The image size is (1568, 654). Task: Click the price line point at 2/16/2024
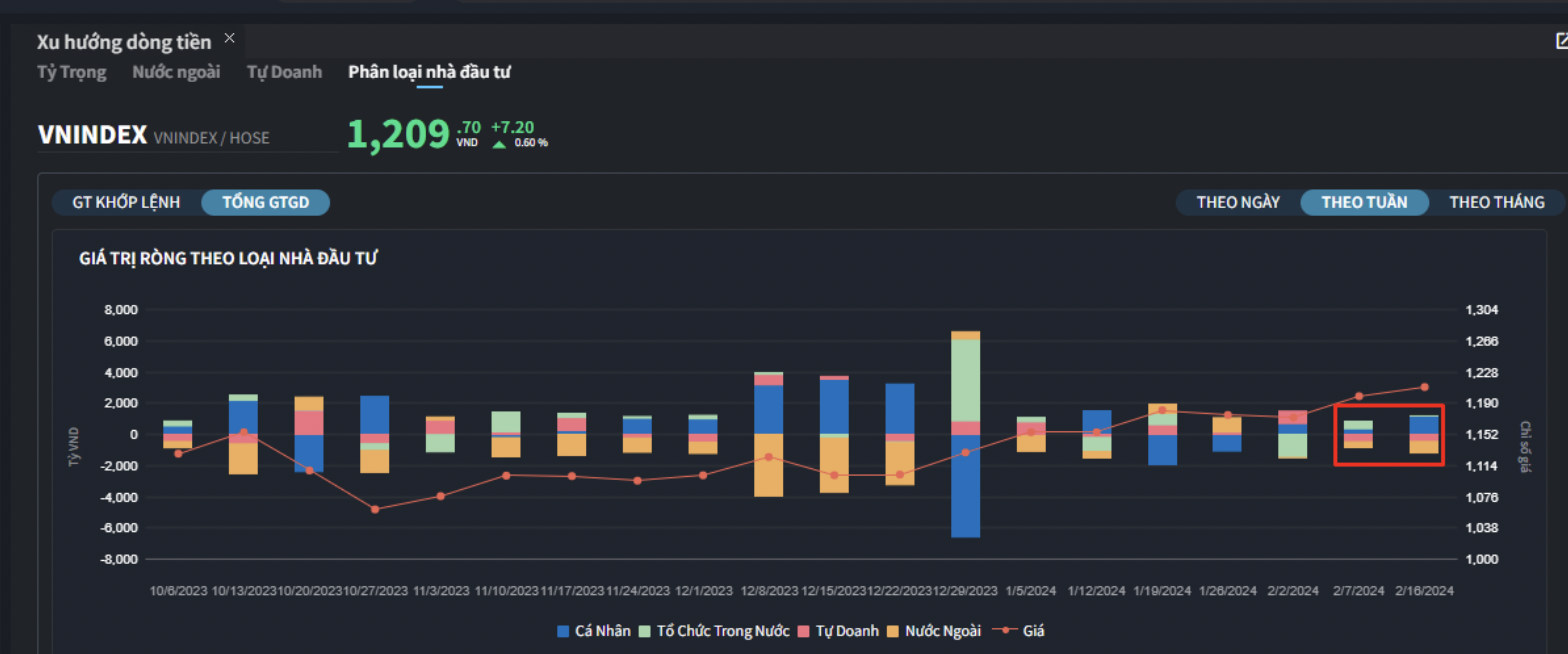1424,387
